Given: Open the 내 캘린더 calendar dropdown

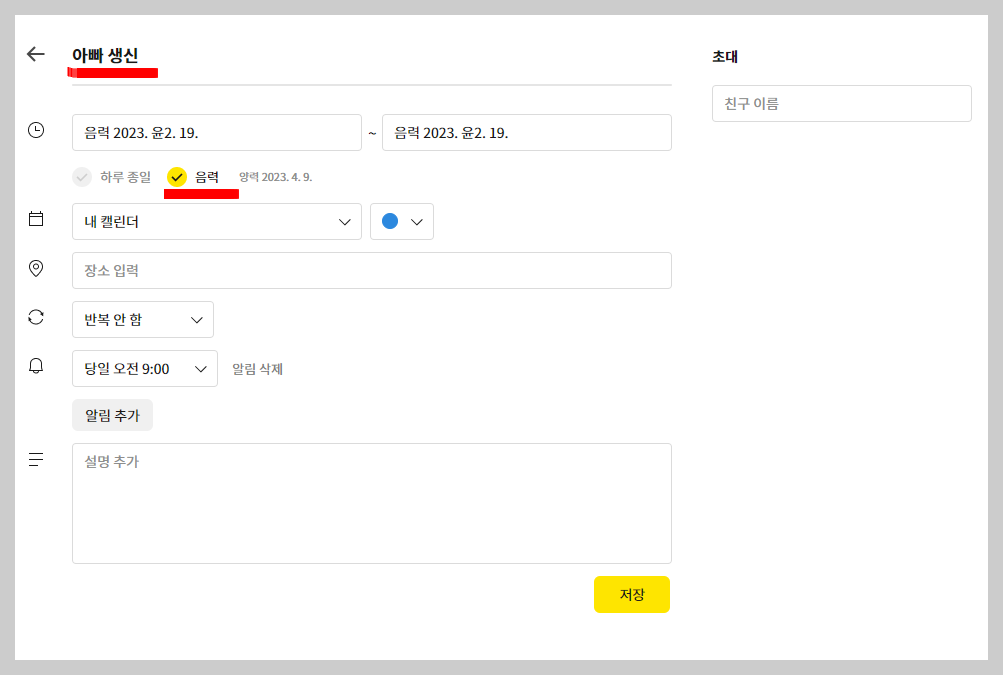Looking at the screenshot, I should click(x=216, y=221).
